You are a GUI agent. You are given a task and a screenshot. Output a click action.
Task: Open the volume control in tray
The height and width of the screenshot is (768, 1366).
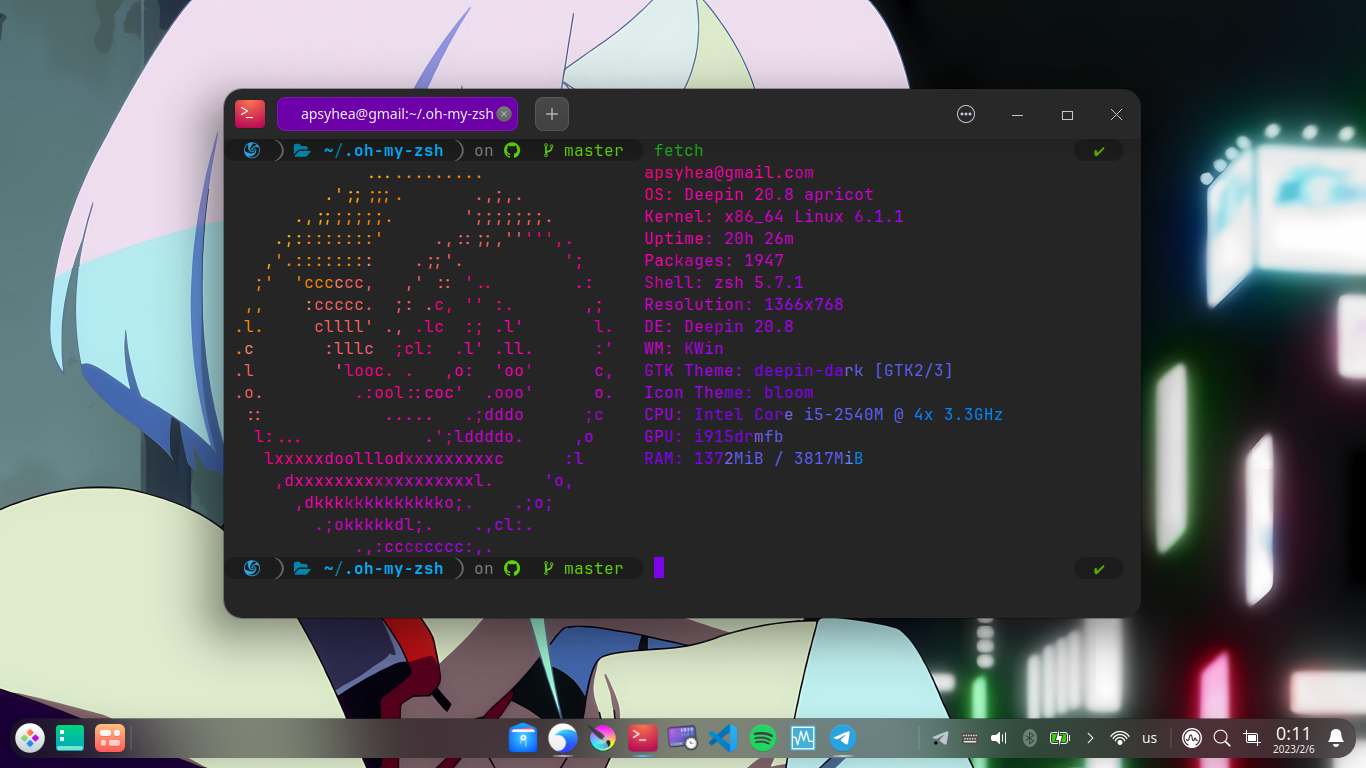pos(998,738)
